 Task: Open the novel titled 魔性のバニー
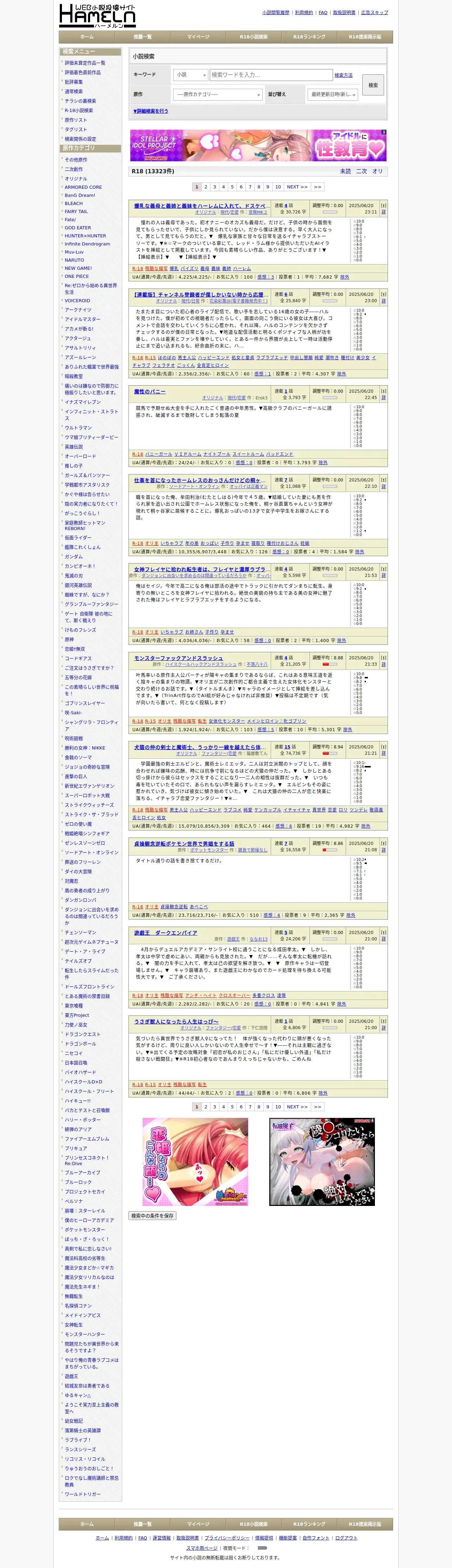pyautogui.click(x=150, y=391)
